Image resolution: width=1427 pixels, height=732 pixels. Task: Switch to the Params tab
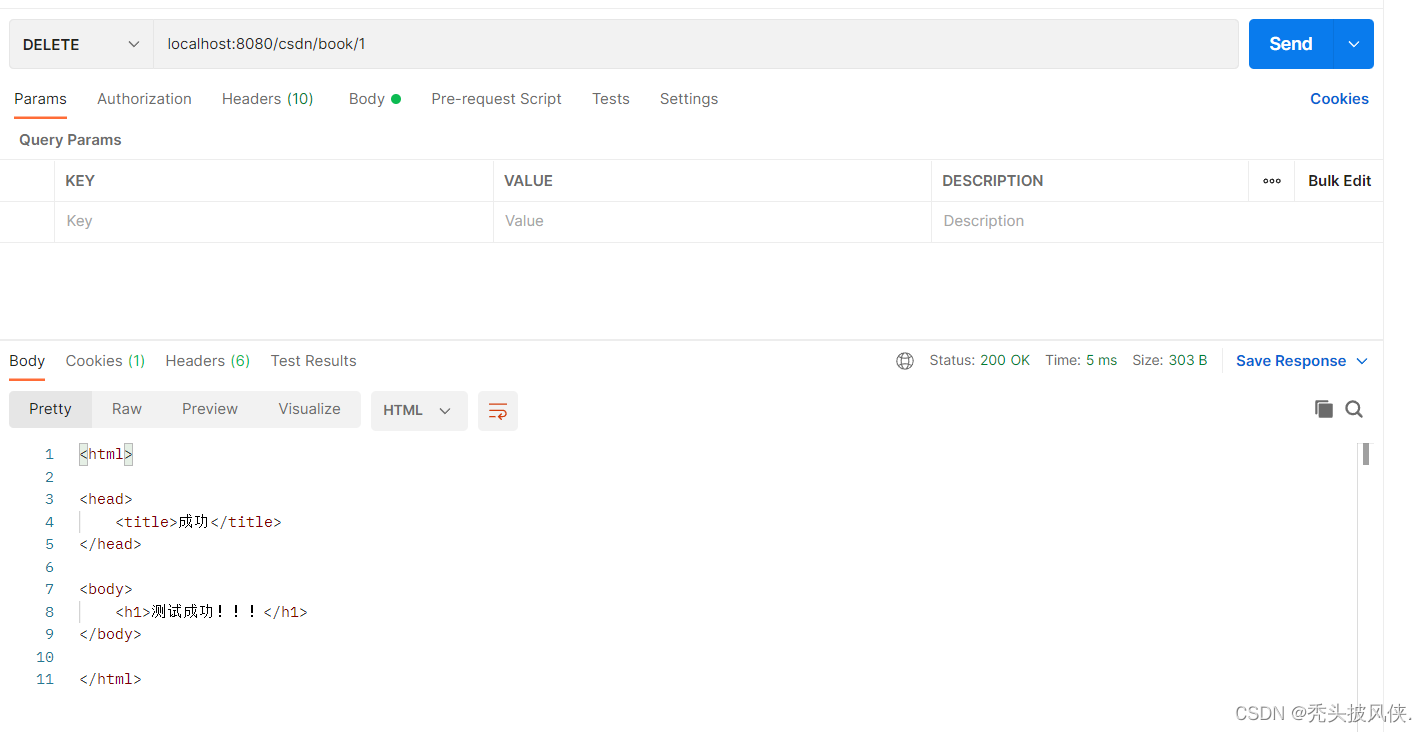(40, 99)
